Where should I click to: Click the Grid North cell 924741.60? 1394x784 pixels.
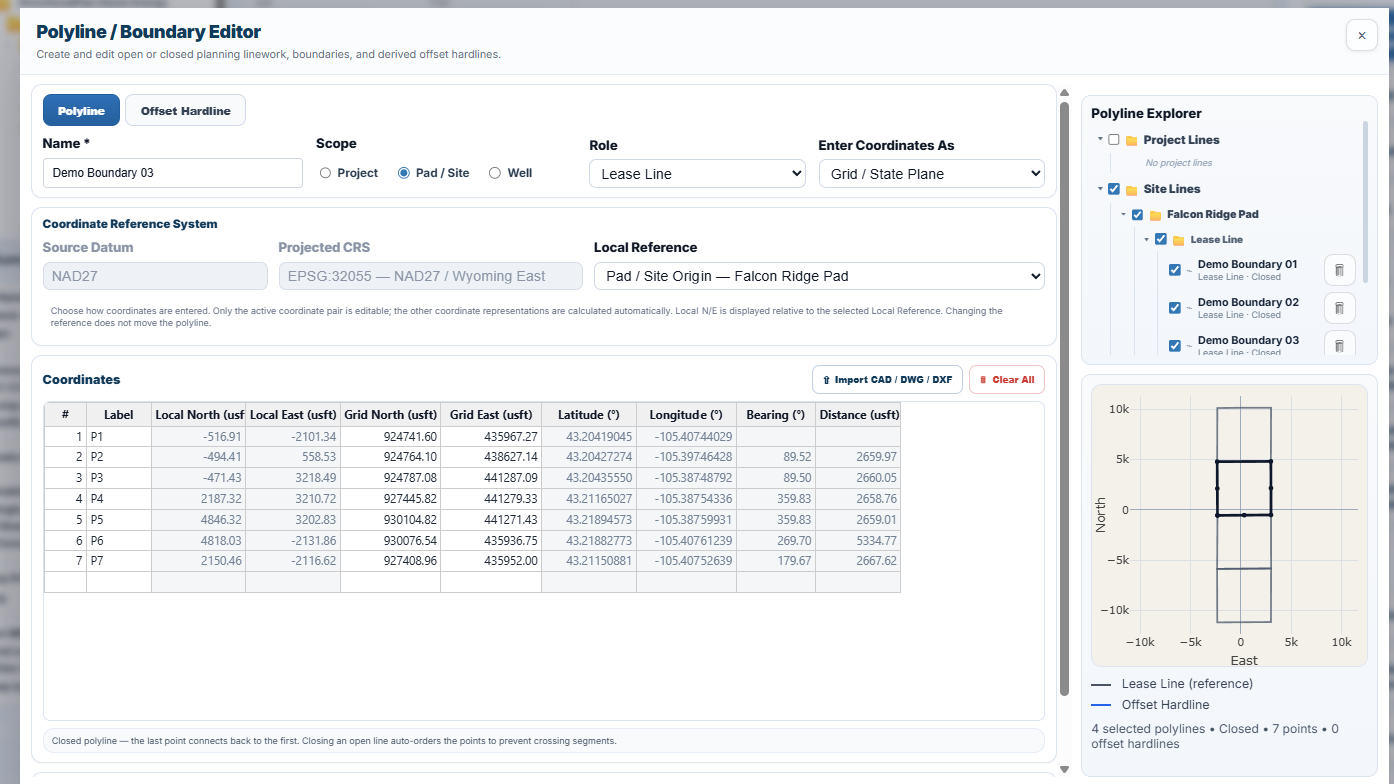click(x=391, y=437)
